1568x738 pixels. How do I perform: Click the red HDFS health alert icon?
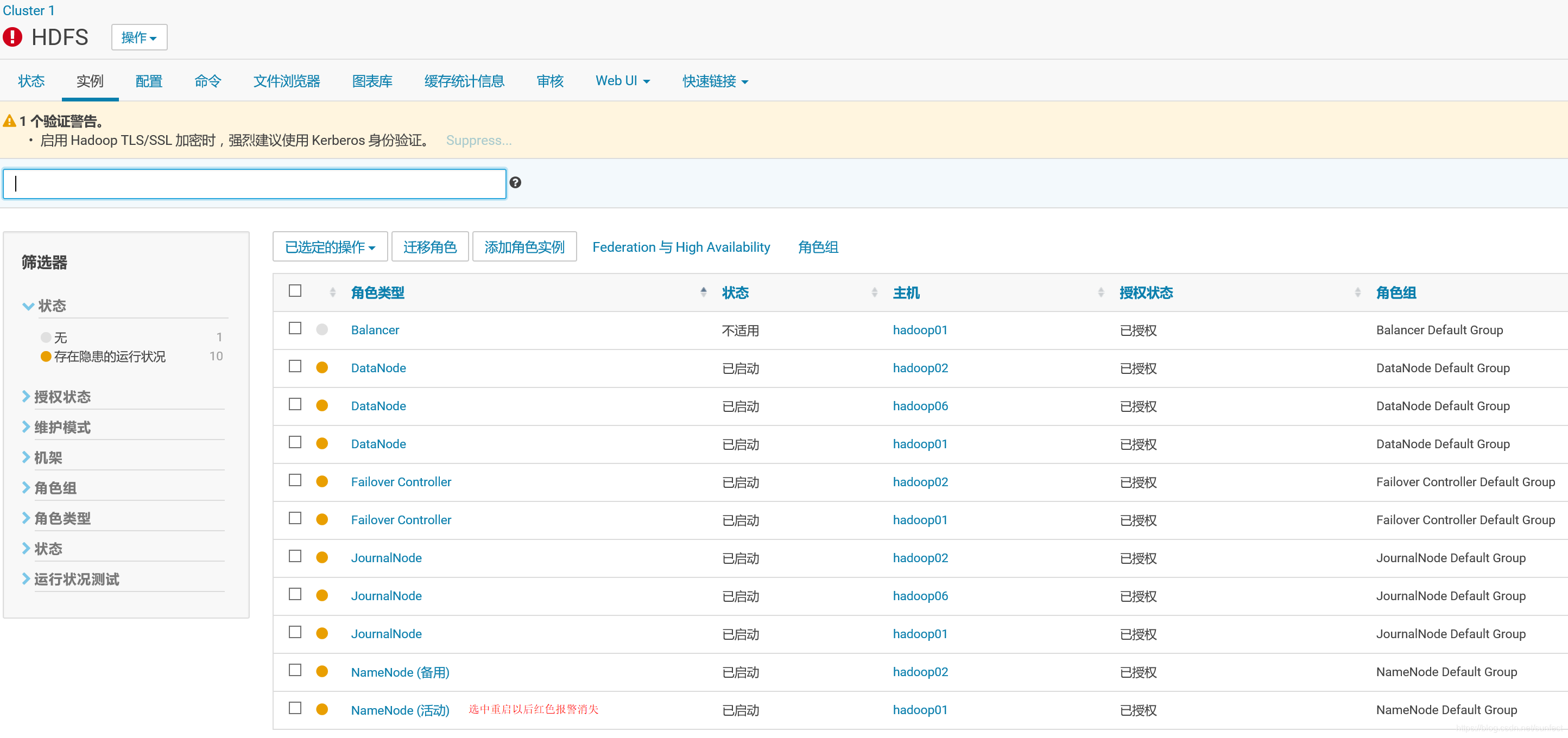coord(12,37)
